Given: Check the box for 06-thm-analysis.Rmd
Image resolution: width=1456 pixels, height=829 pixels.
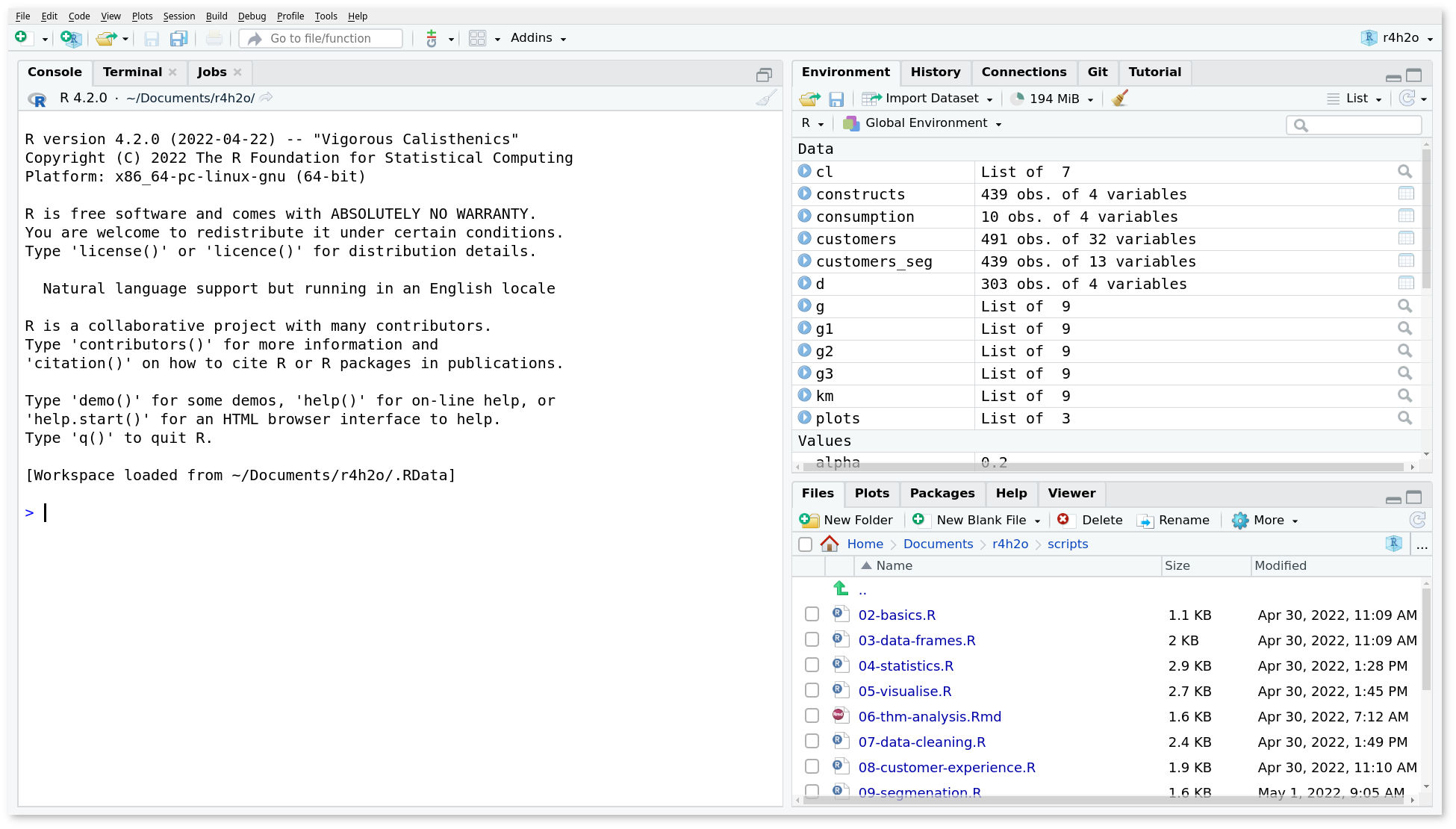Looking at the screenshot, I should coord(812,715).
